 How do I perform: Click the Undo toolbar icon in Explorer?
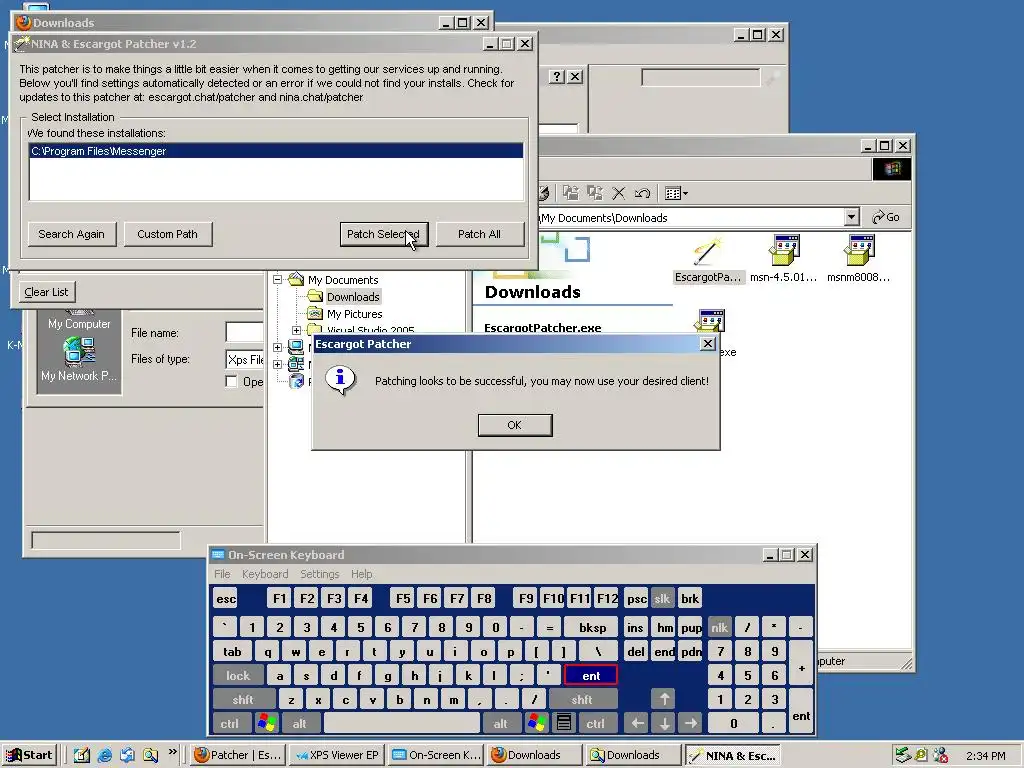642,193
